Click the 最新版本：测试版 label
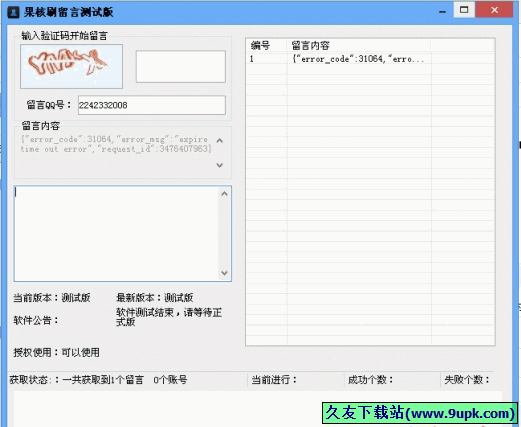The image size is (521, 427). pos(155,298)
